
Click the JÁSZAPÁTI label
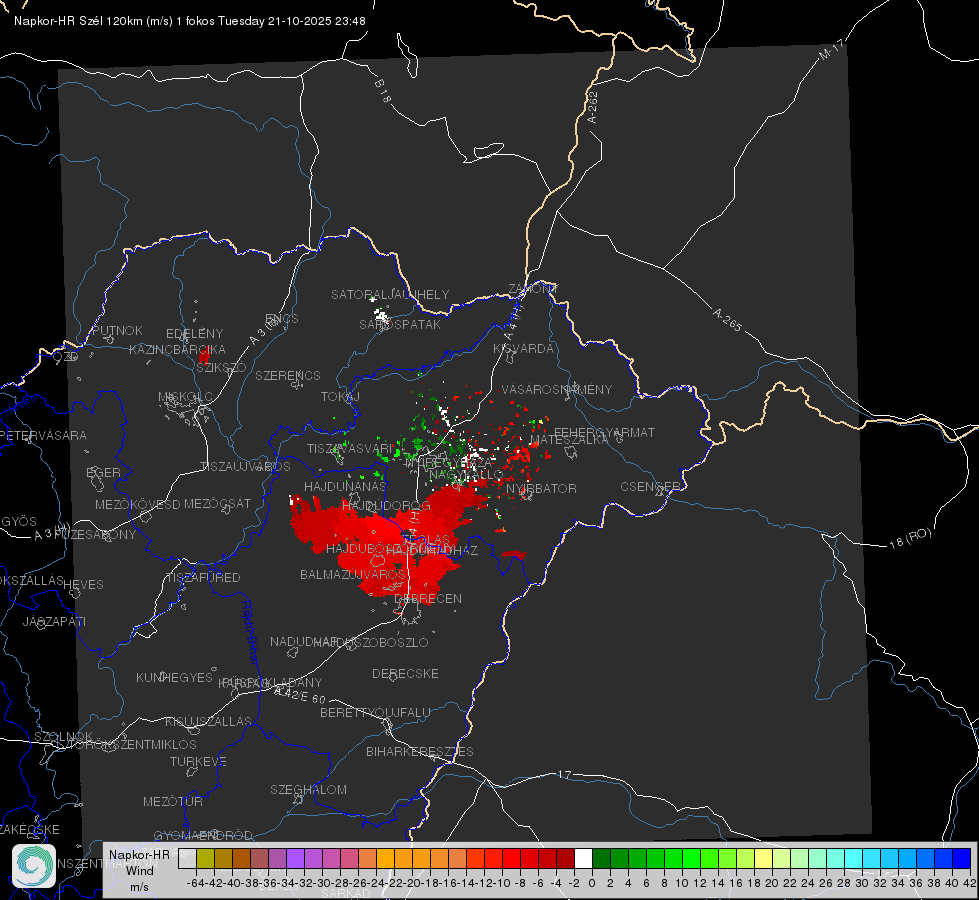54,621
